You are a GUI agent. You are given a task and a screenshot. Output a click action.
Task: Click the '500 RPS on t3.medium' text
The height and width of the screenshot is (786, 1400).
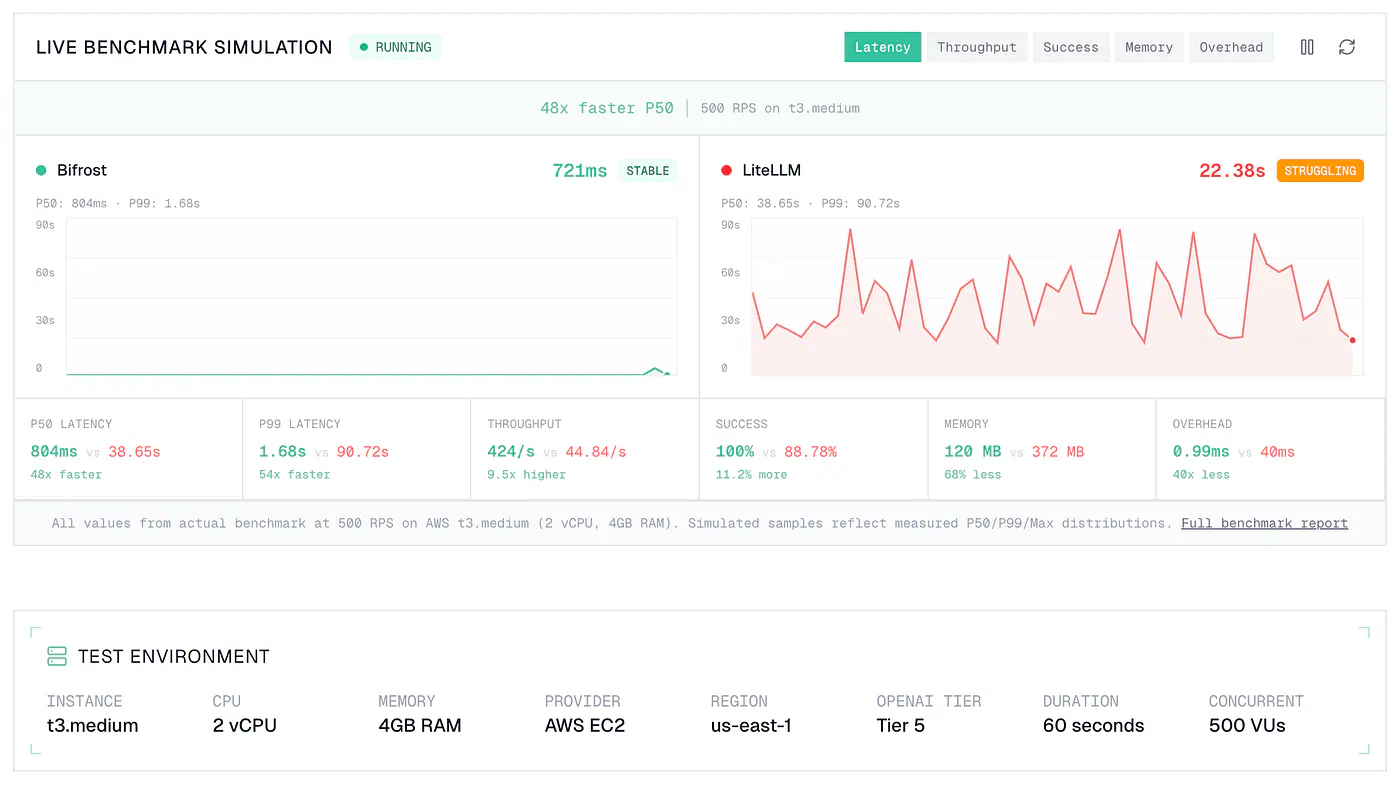(780, 108)
